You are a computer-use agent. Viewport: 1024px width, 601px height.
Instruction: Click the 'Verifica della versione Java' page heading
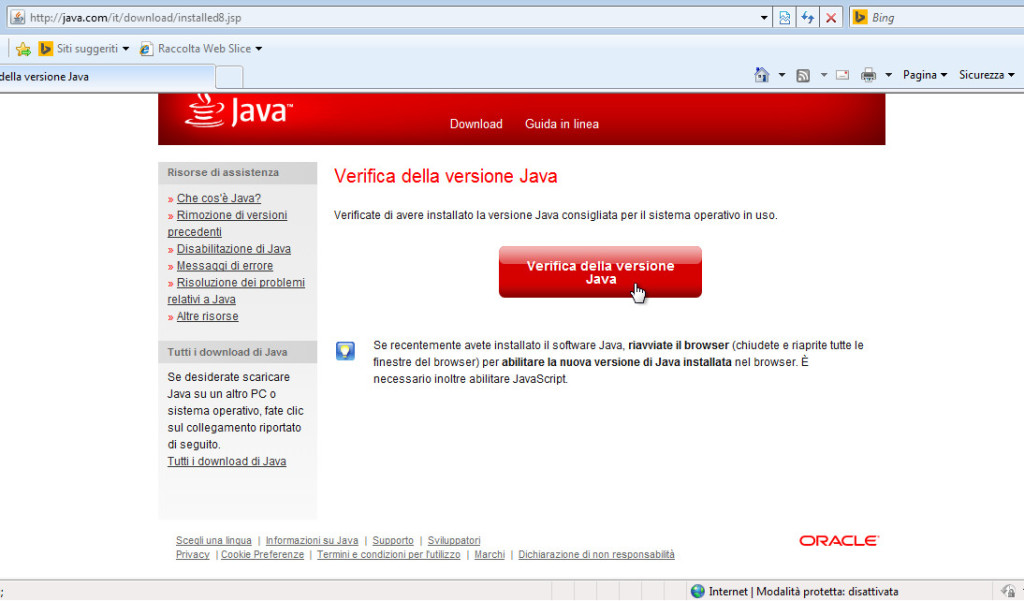[x=445, y=176]
